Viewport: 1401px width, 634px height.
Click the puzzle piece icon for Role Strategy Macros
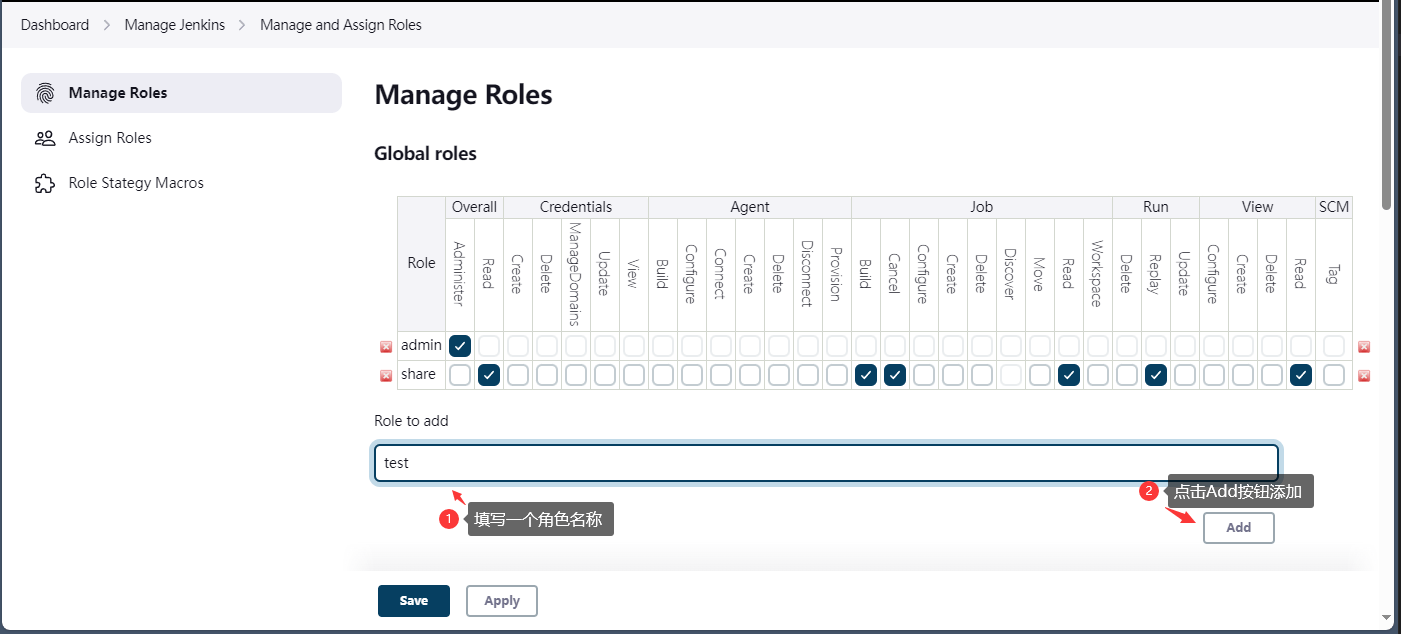point(45,184)
